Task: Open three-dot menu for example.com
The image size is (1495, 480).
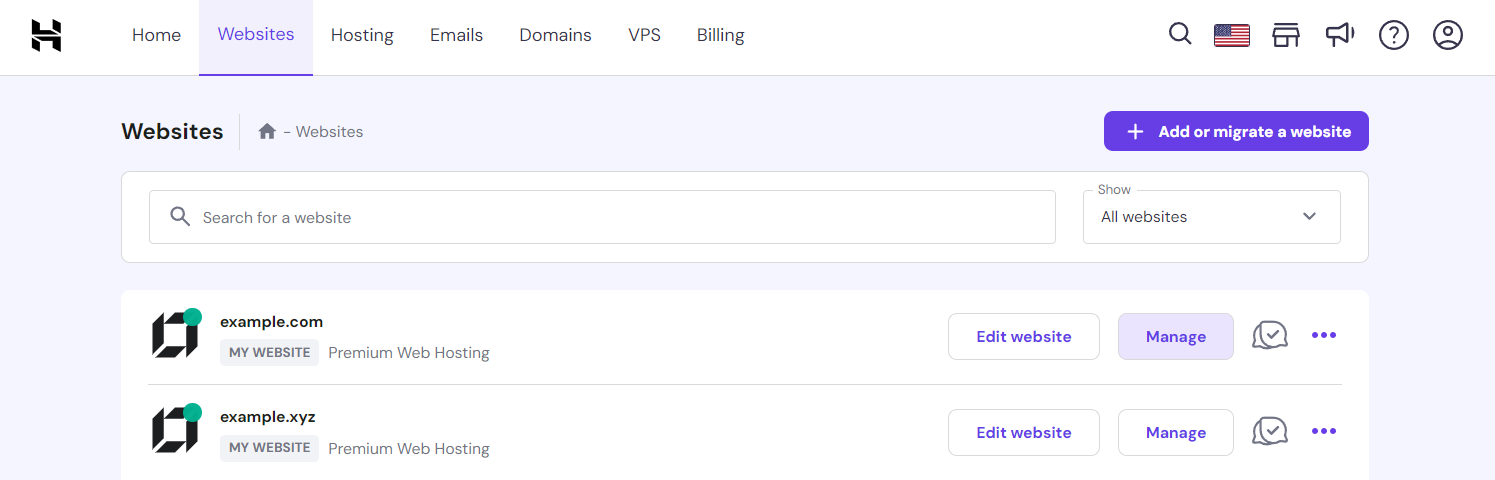Action: [1324, 336]
